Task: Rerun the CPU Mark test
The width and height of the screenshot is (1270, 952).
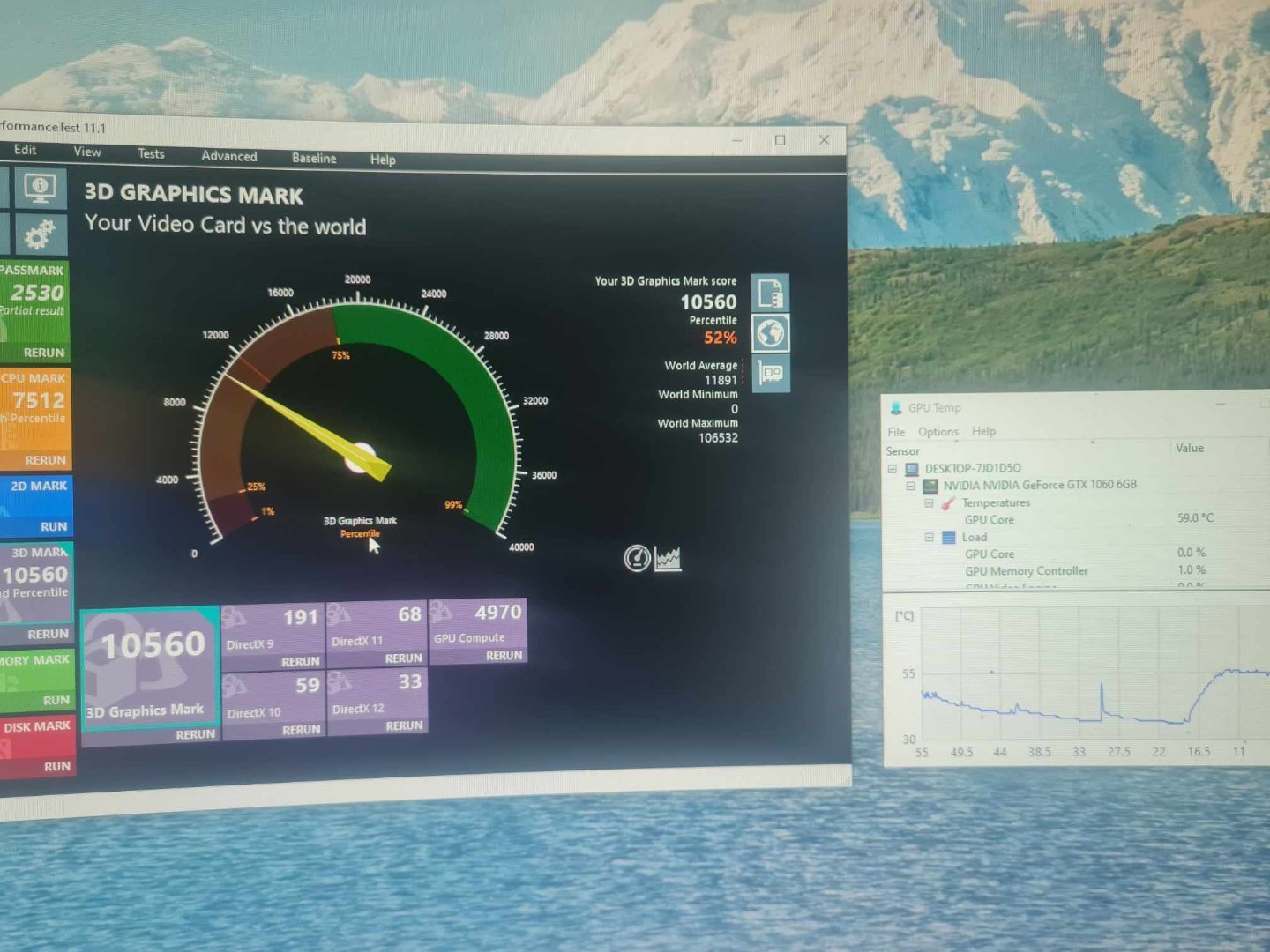Action: pos(45,460)
